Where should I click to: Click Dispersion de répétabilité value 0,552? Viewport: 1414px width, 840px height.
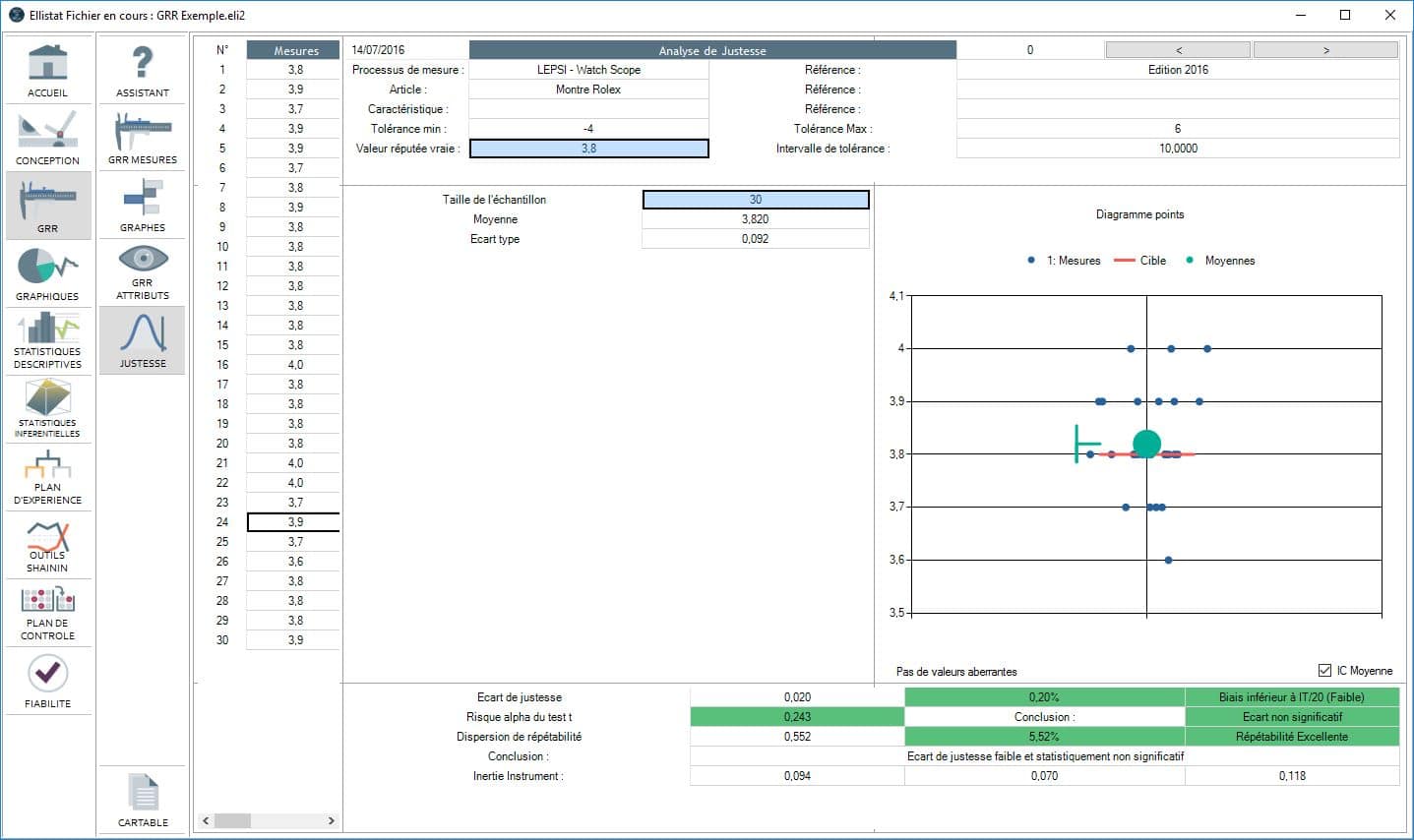[x=797, y=737]
